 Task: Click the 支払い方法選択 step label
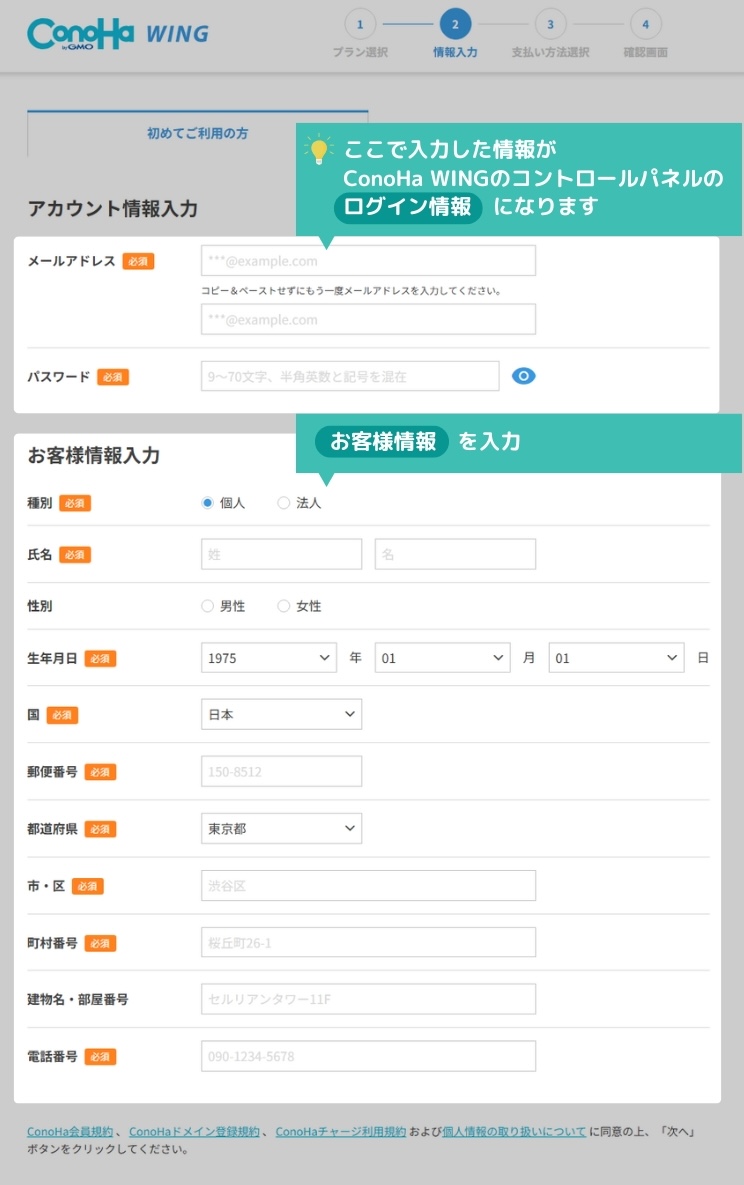pyautogui.click(x=550, y=52)
